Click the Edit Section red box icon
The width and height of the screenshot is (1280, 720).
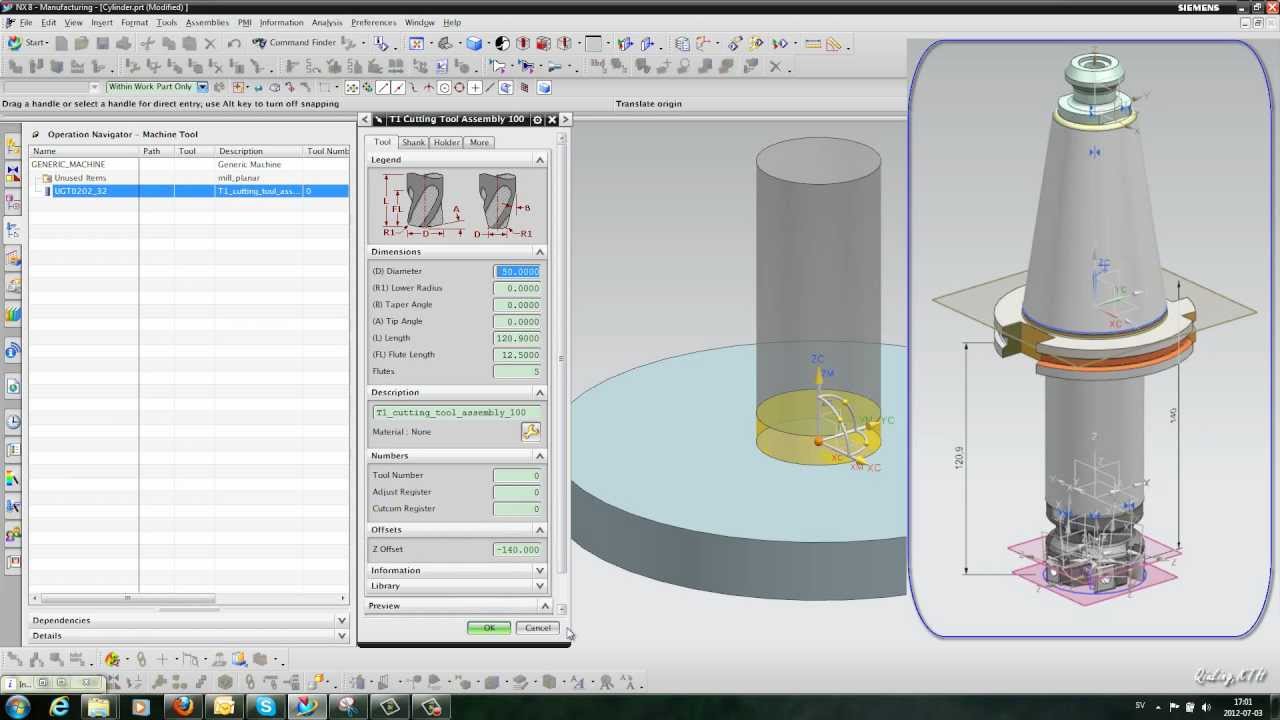[523, 44]
